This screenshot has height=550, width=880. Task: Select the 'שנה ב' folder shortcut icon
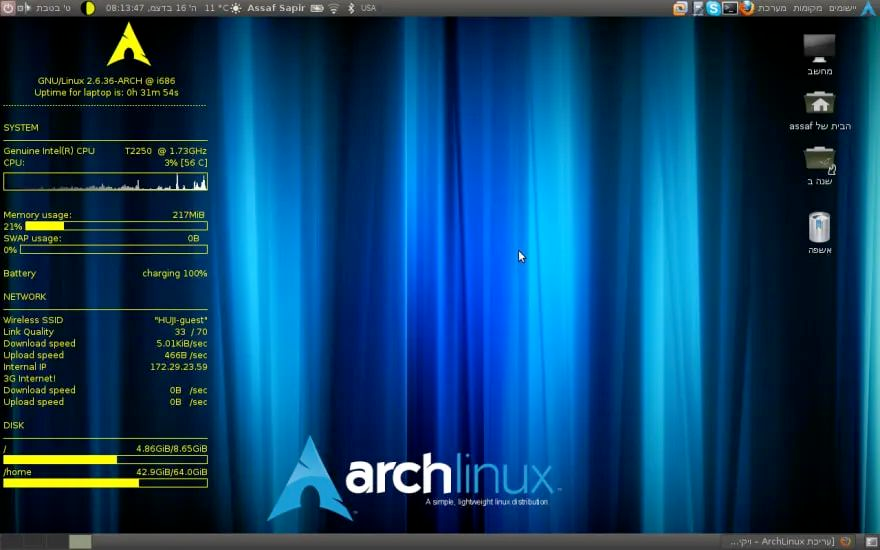tap(819, 166)
